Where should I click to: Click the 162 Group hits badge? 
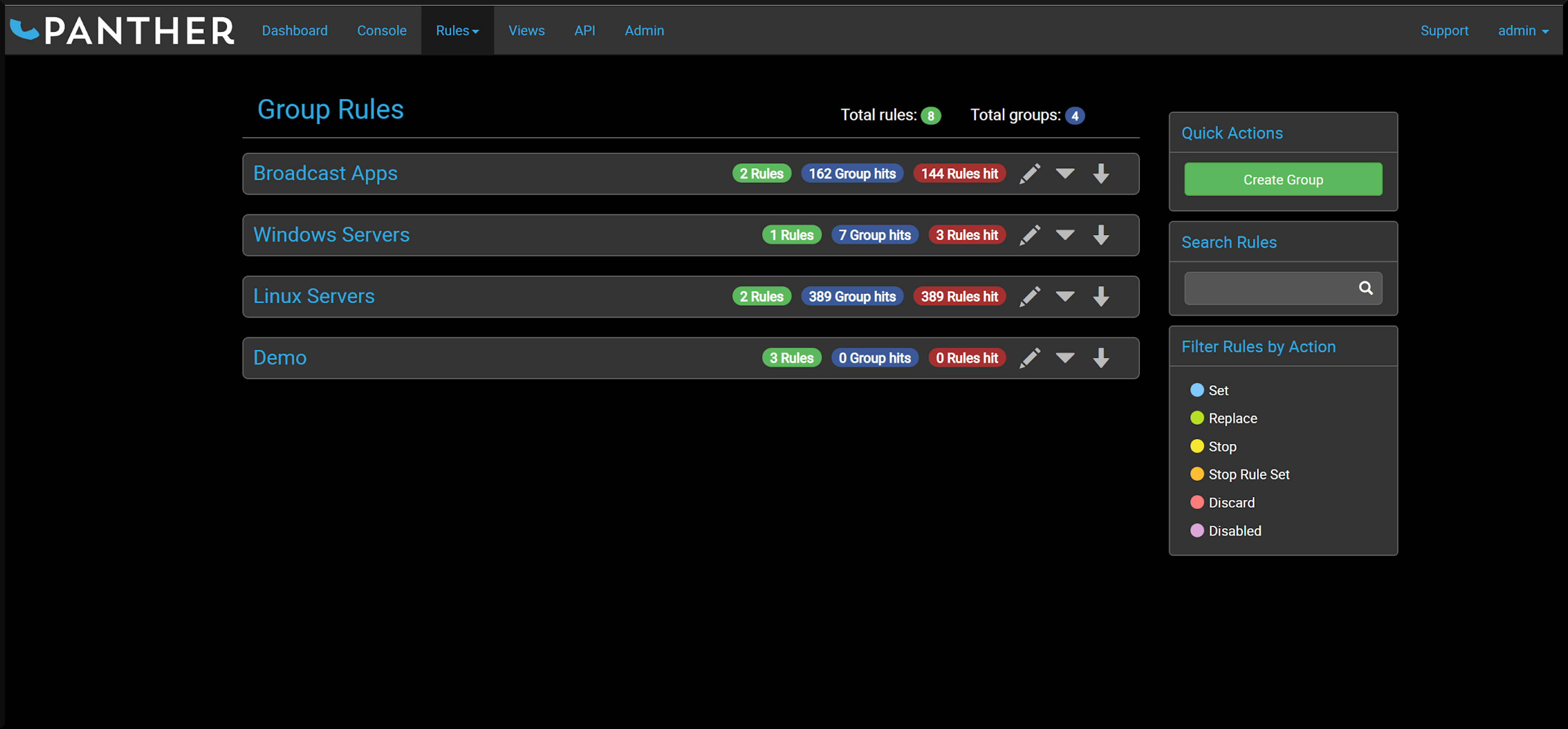[852, 174]
